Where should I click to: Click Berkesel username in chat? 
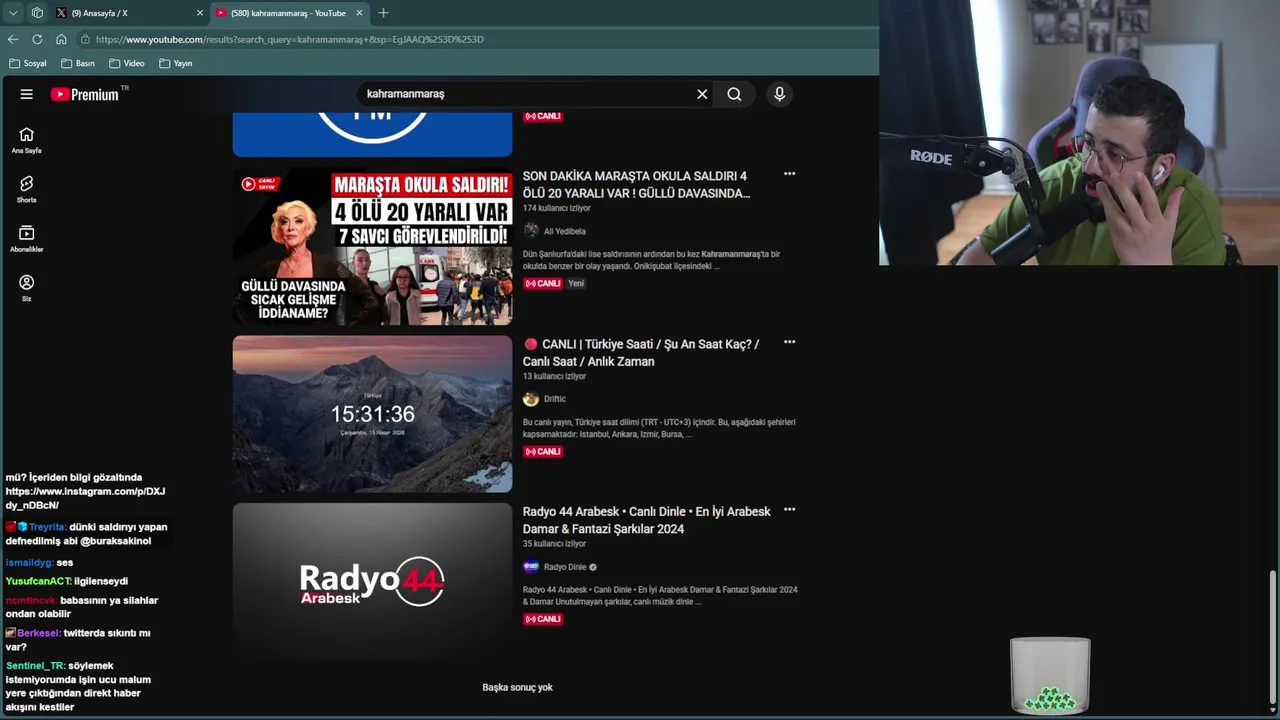(38, 633)
